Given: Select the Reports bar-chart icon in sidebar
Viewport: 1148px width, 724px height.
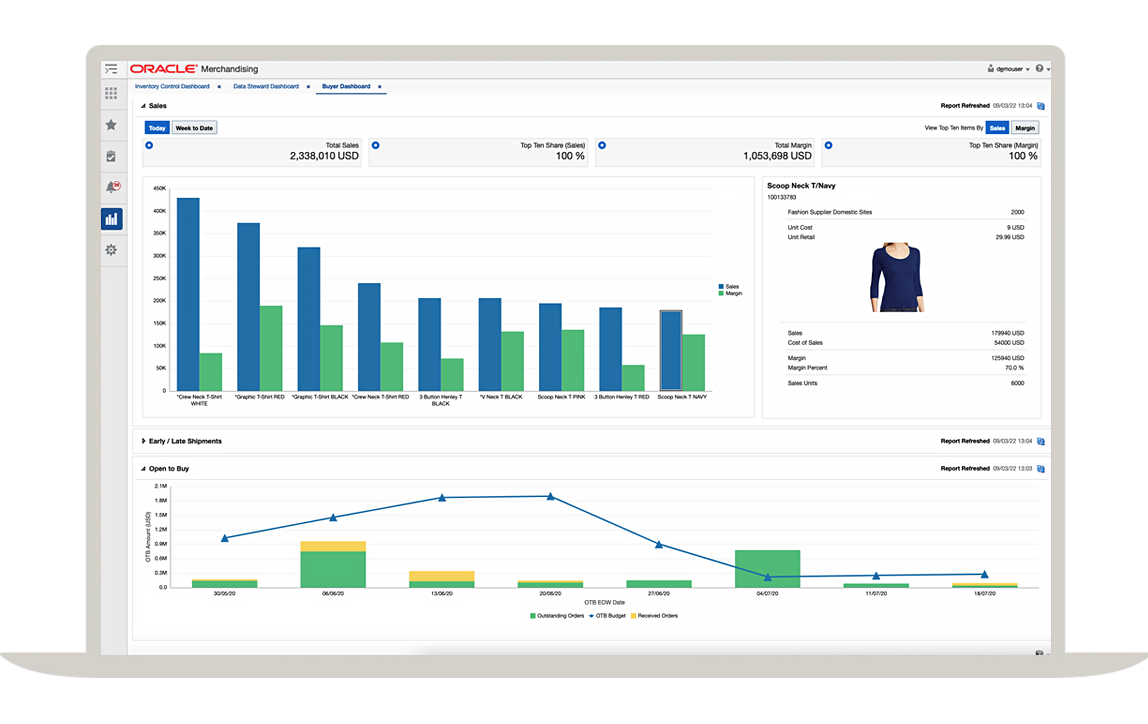Looking at the screenshot, I should pyautogui.click(x=111, y=219).
